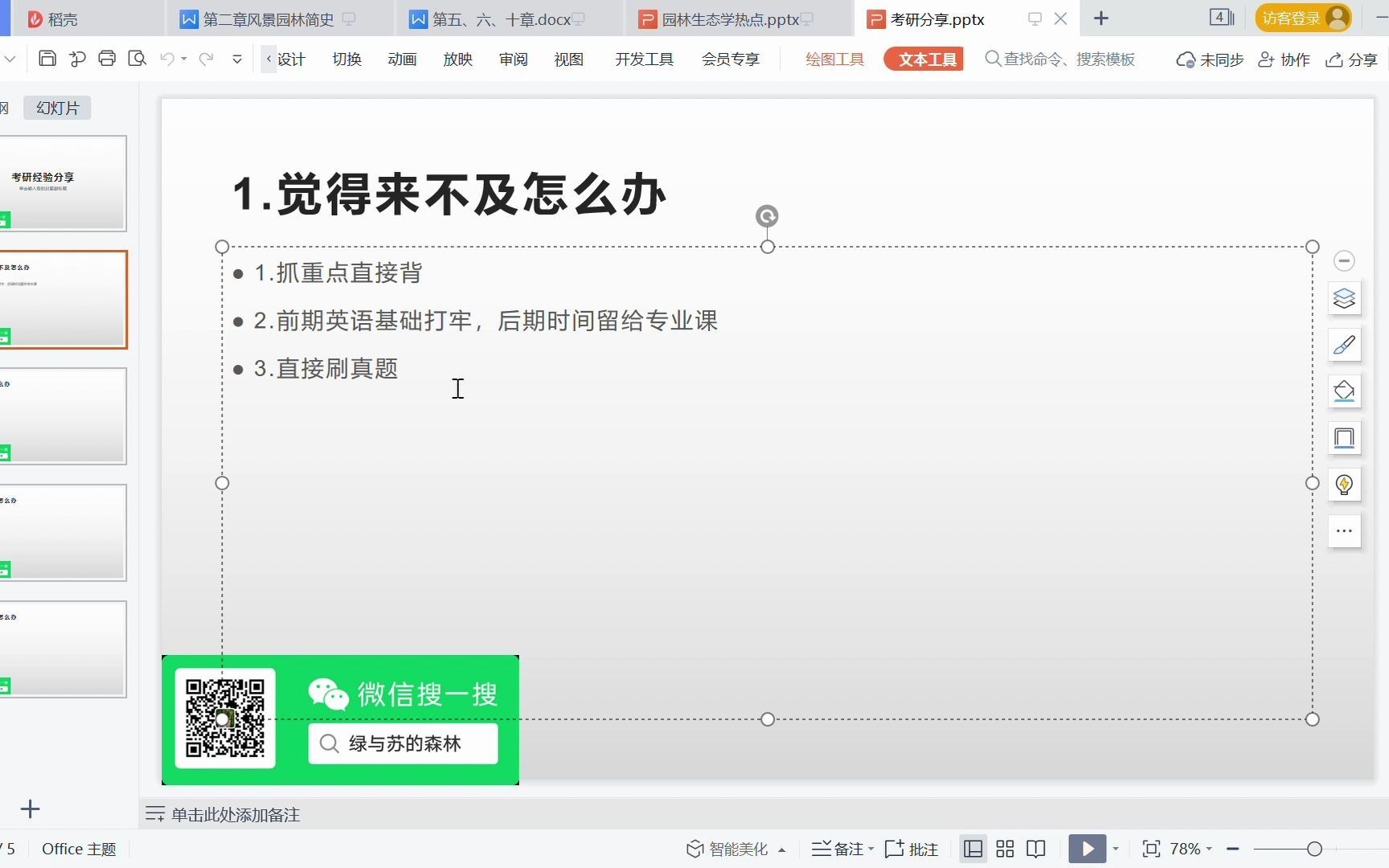The image size is (1389, 868).
Task: Switch to slide sorter grid view
Action: 1005,849
